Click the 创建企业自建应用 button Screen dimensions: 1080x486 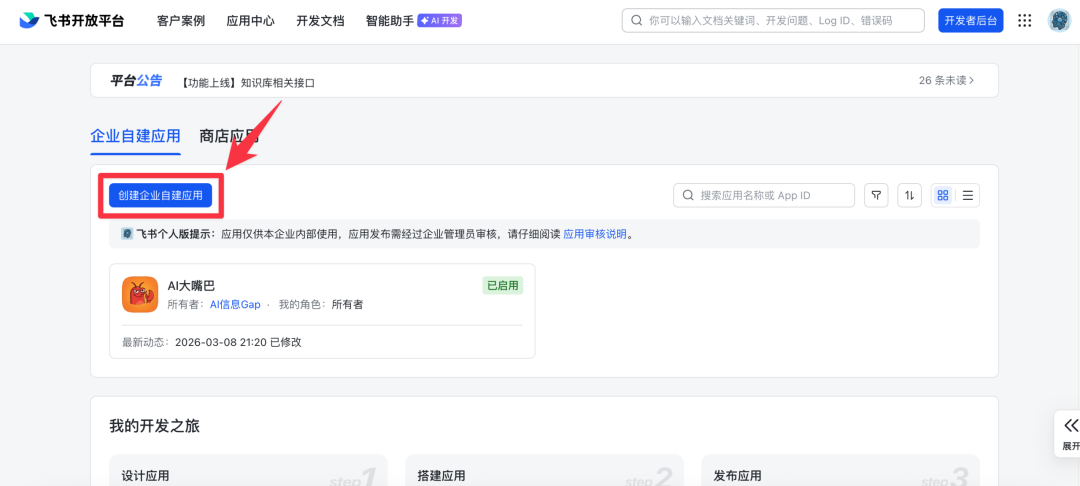click(x=160, y=195)
